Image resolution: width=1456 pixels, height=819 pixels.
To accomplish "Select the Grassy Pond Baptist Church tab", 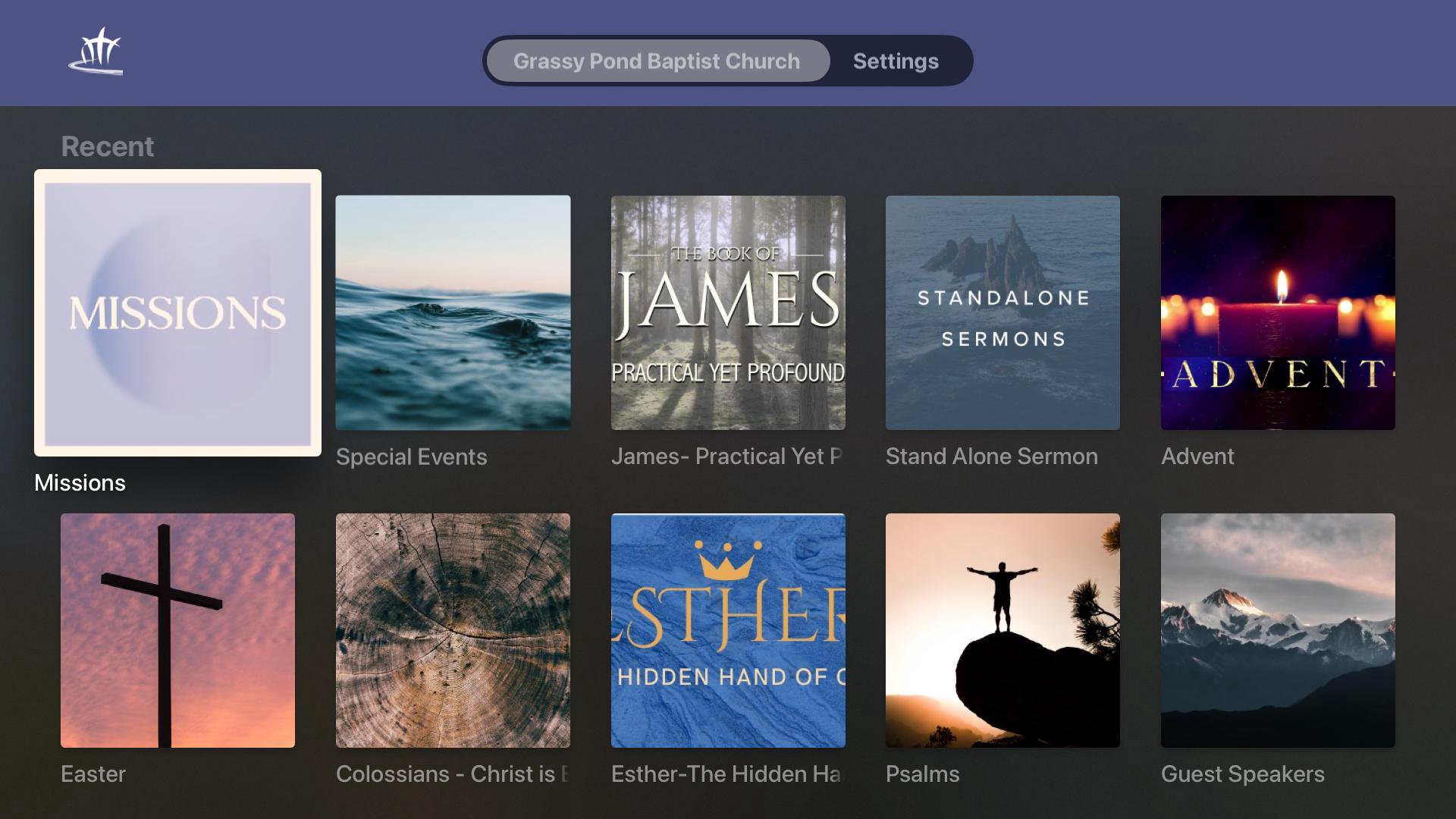I will (657, 61).
